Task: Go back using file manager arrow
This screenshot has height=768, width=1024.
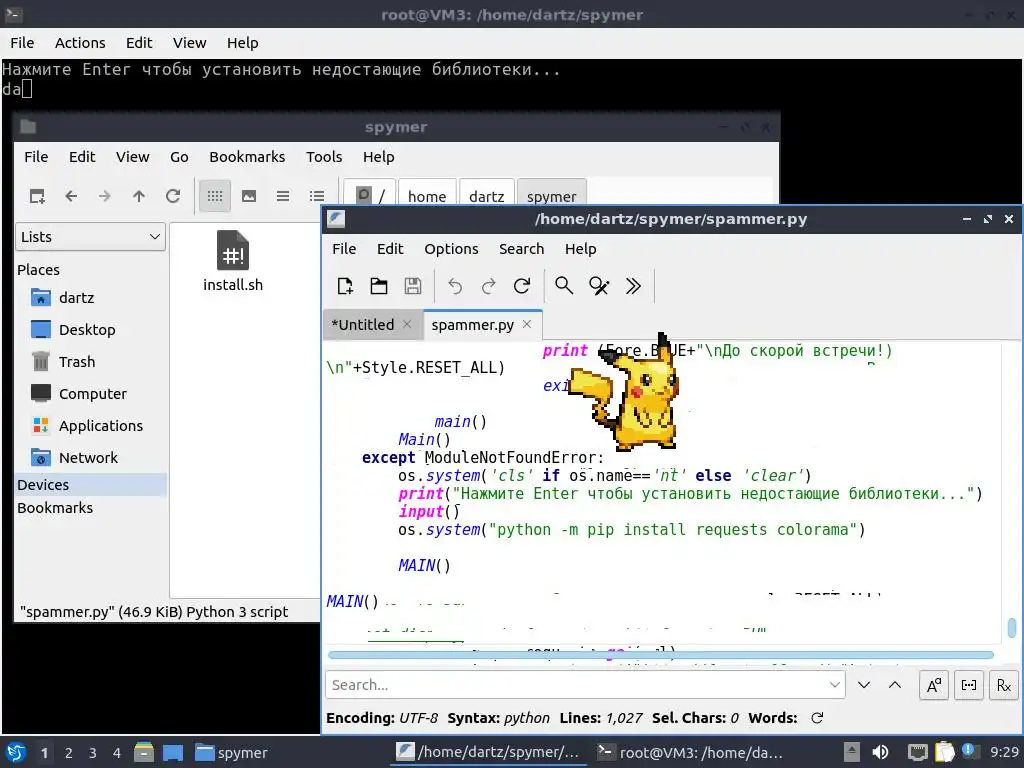Action: pyautogui.click(x=71, y=196)
